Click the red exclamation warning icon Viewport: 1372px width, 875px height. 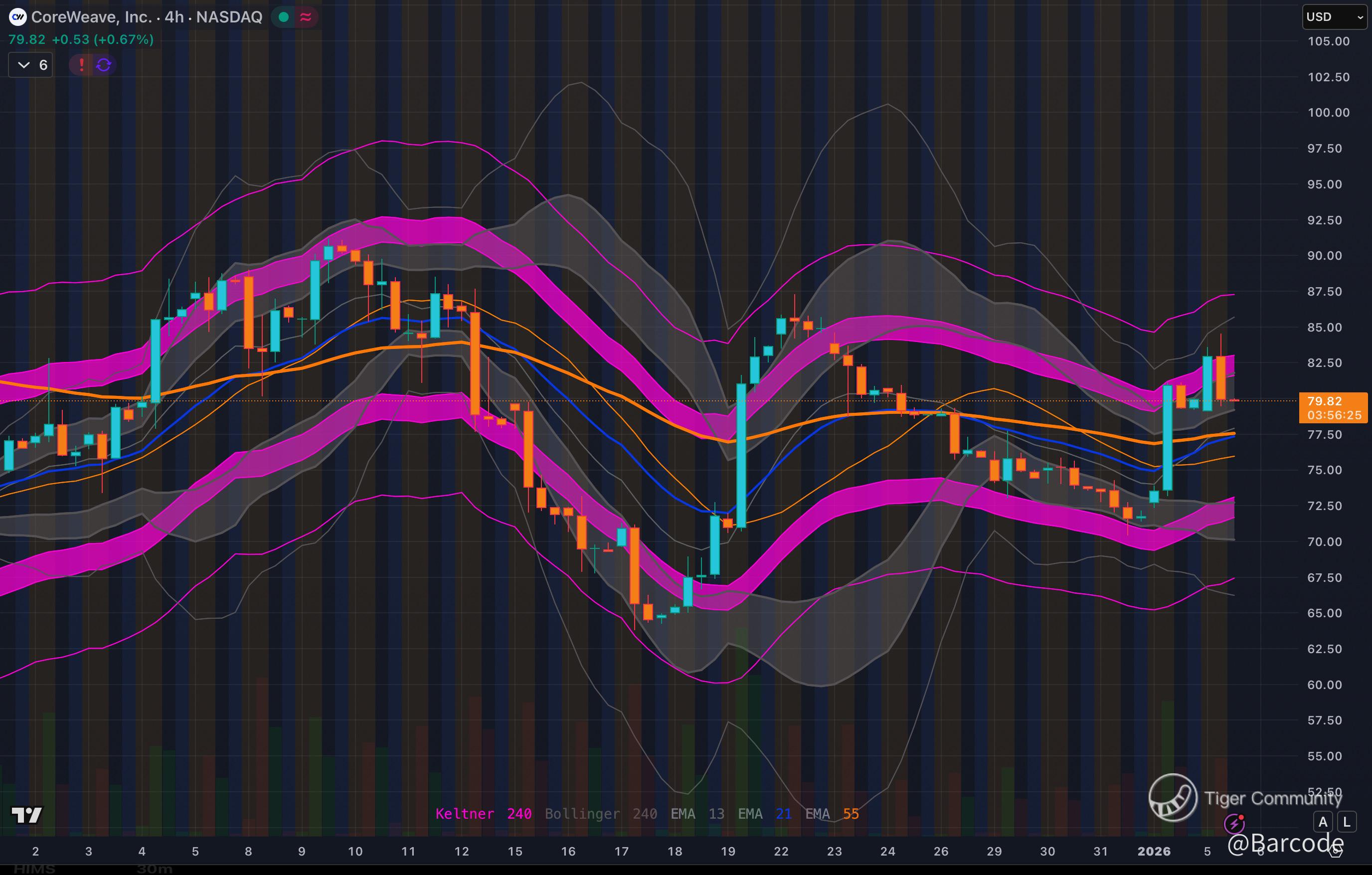81,65
